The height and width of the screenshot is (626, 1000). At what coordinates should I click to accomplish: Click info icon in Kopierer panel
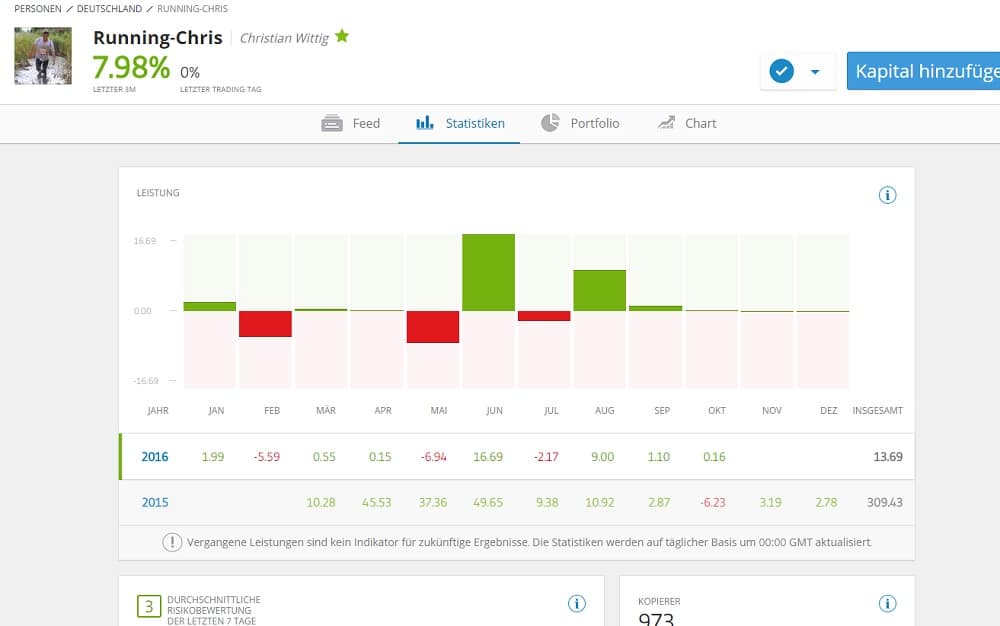click(887, 603)
